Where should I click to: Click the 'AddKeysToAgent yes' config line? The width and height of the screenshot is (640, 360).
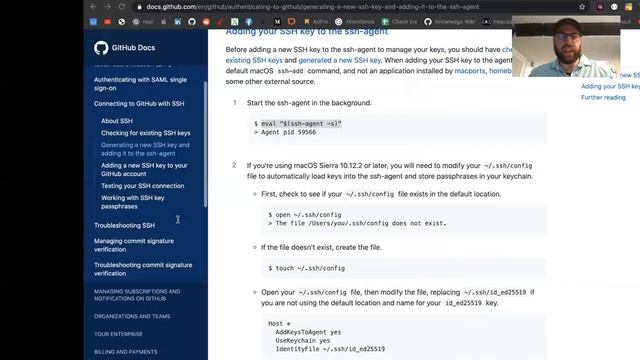coord(308,332)
